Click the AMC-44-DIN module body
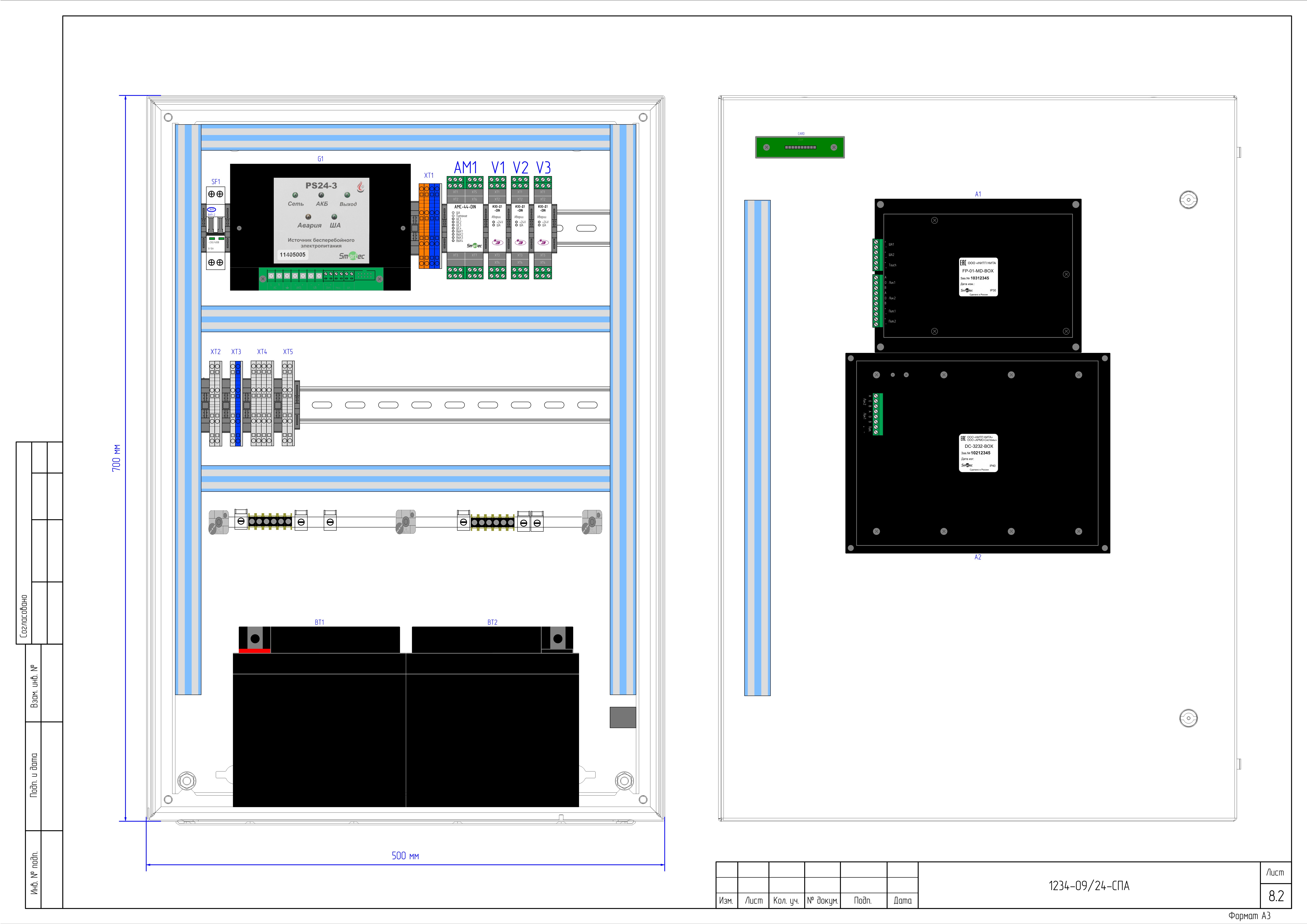The width and height of the screenshot is (1307, 924). tap(465, 228)
